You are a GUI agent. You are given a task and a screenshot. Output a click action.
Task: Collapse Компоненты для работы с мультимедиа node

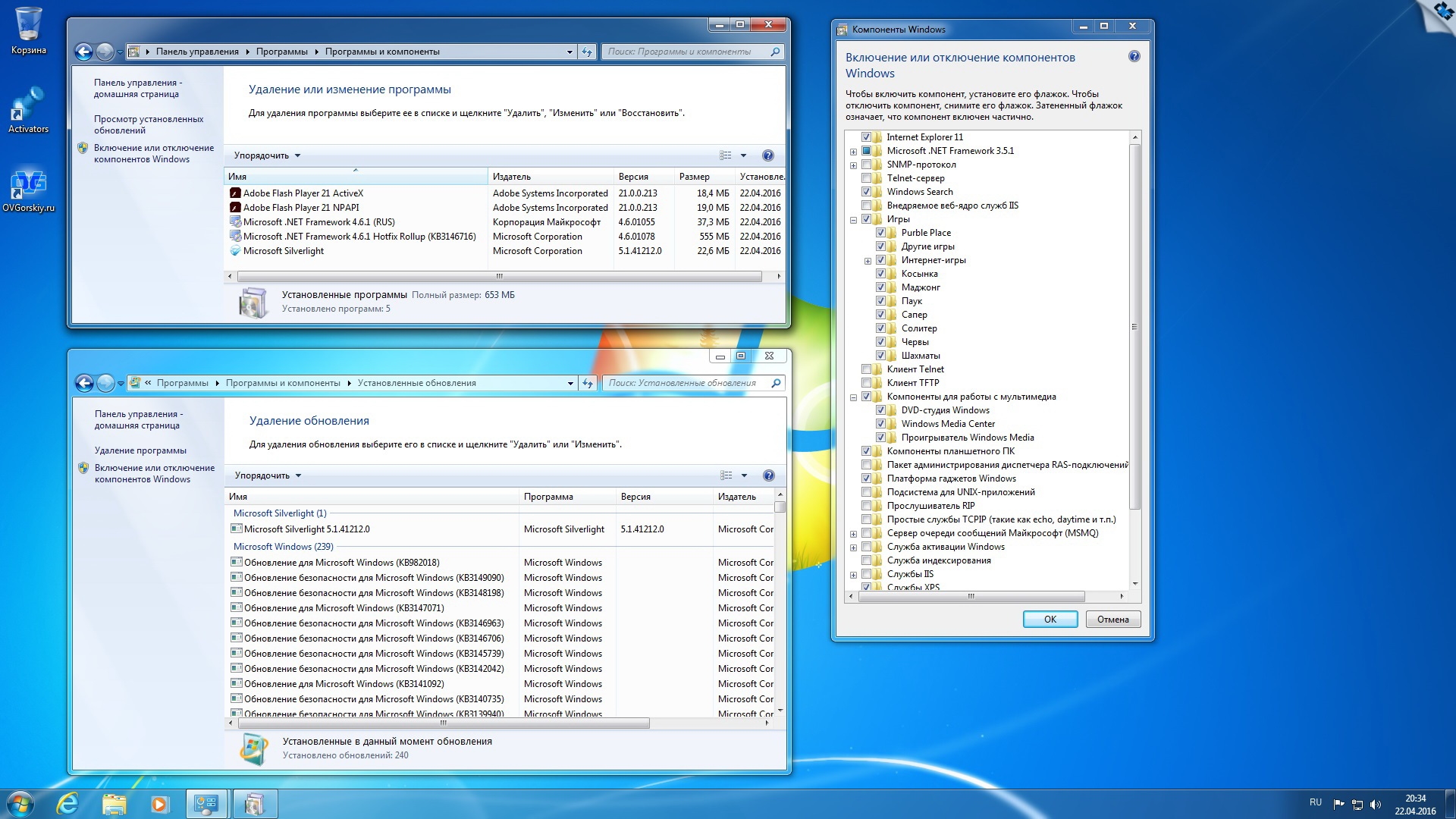coord(853,397)
